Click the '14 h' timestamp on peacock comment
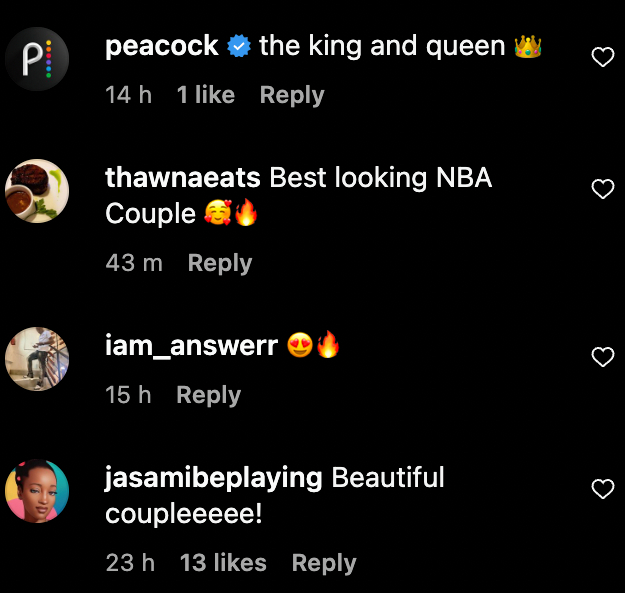Image resolution: width=625 pixels, height=593 pixels. click(128, 95)
